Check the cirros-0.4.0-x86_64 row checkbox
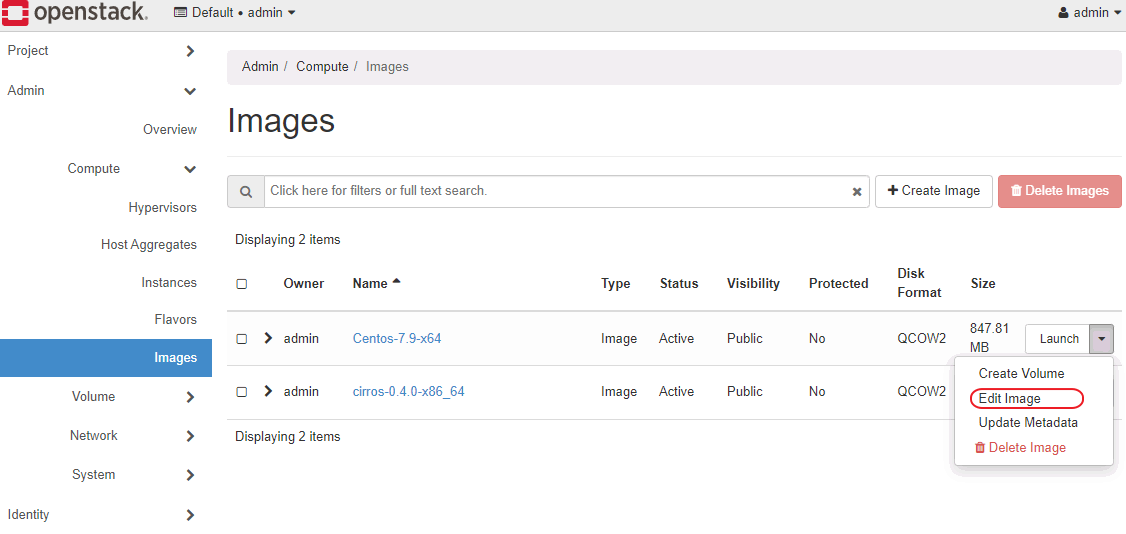 241,392
